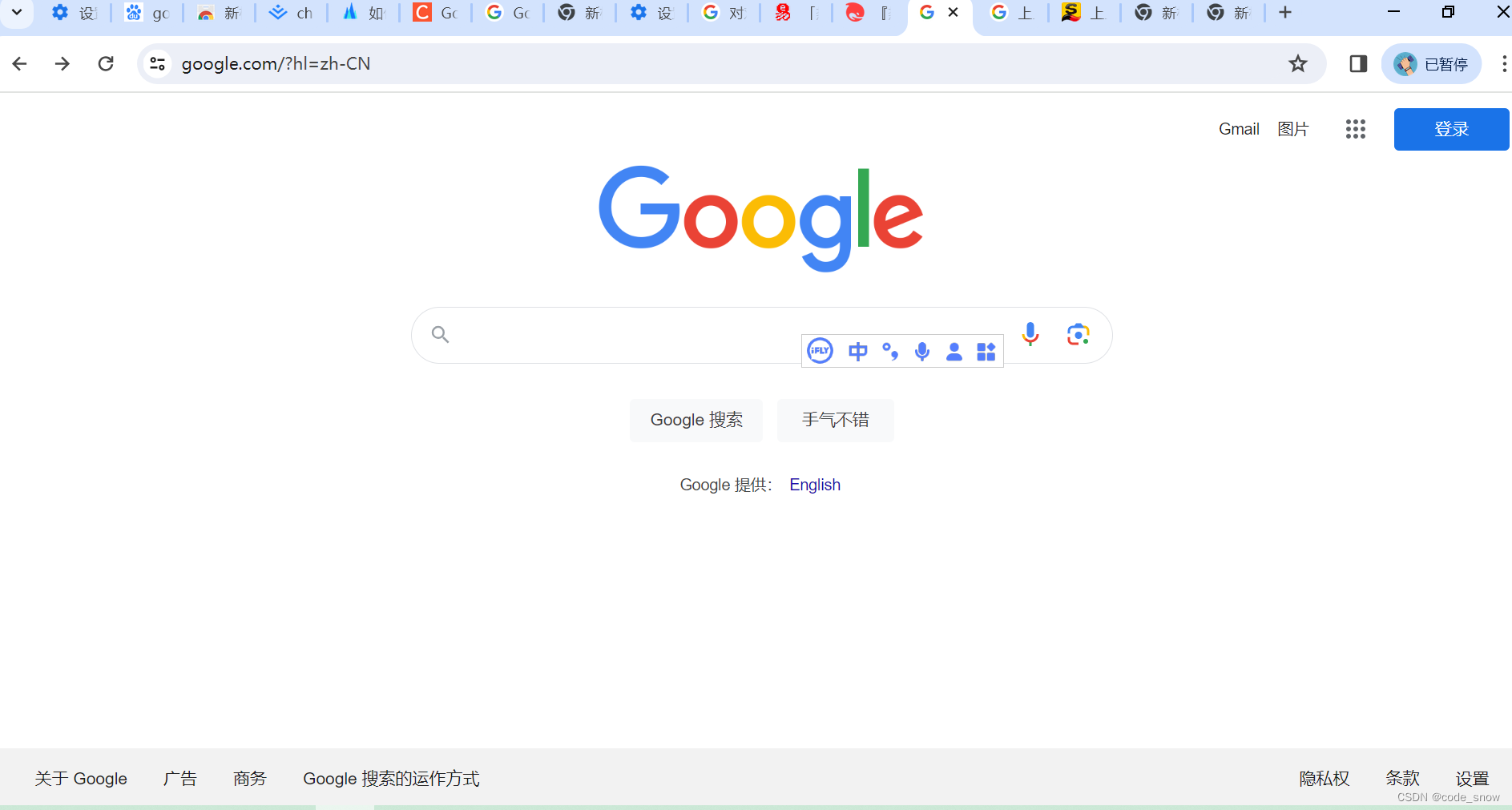The height and width of the screenshot is (810, 1512).
Task: Open a new tab with plus button
Action: coord(1285,12)
